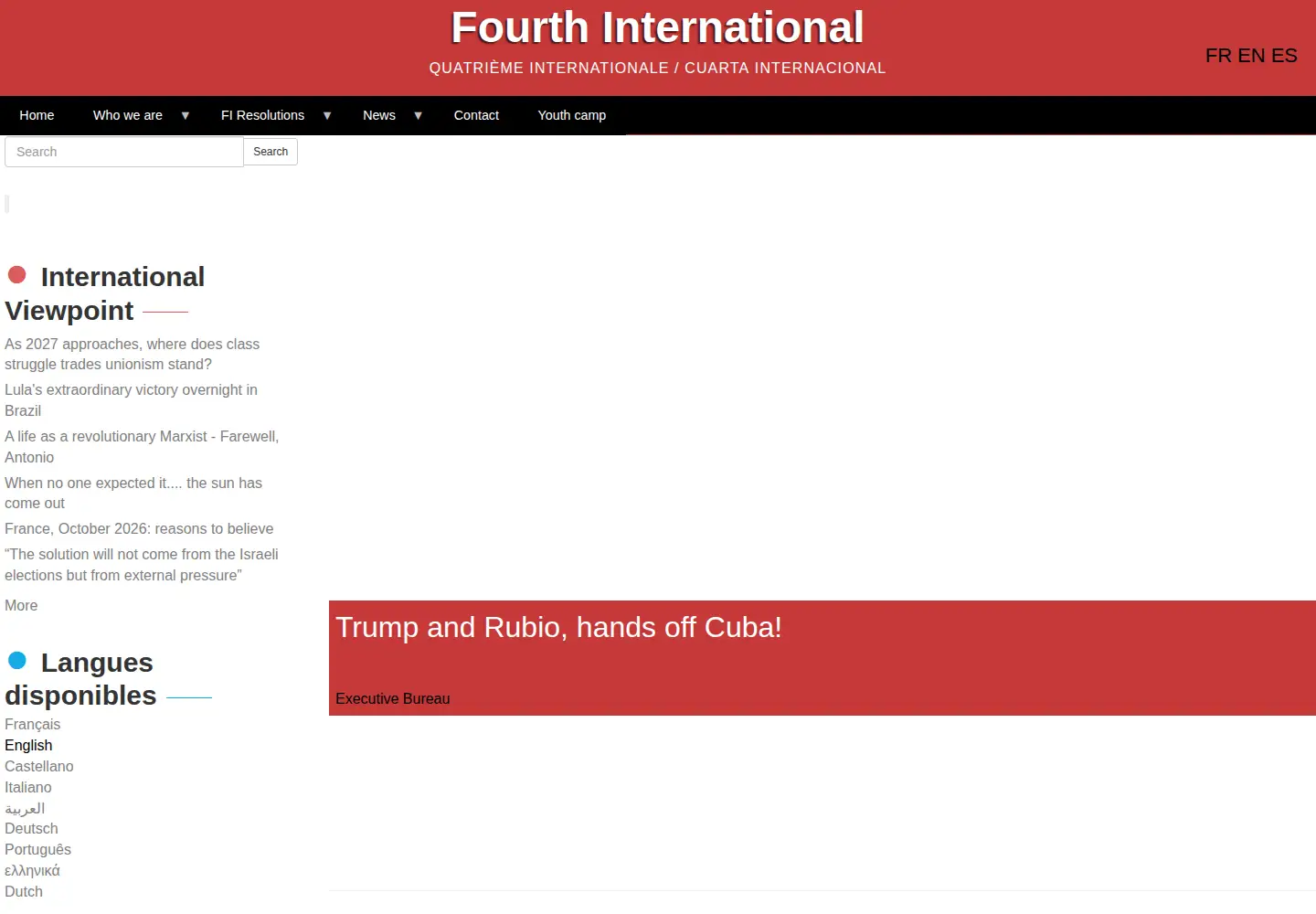
Task: Open article about Israeli elections and external pressure
Action: pyautogui.click(x=142, y=565)
